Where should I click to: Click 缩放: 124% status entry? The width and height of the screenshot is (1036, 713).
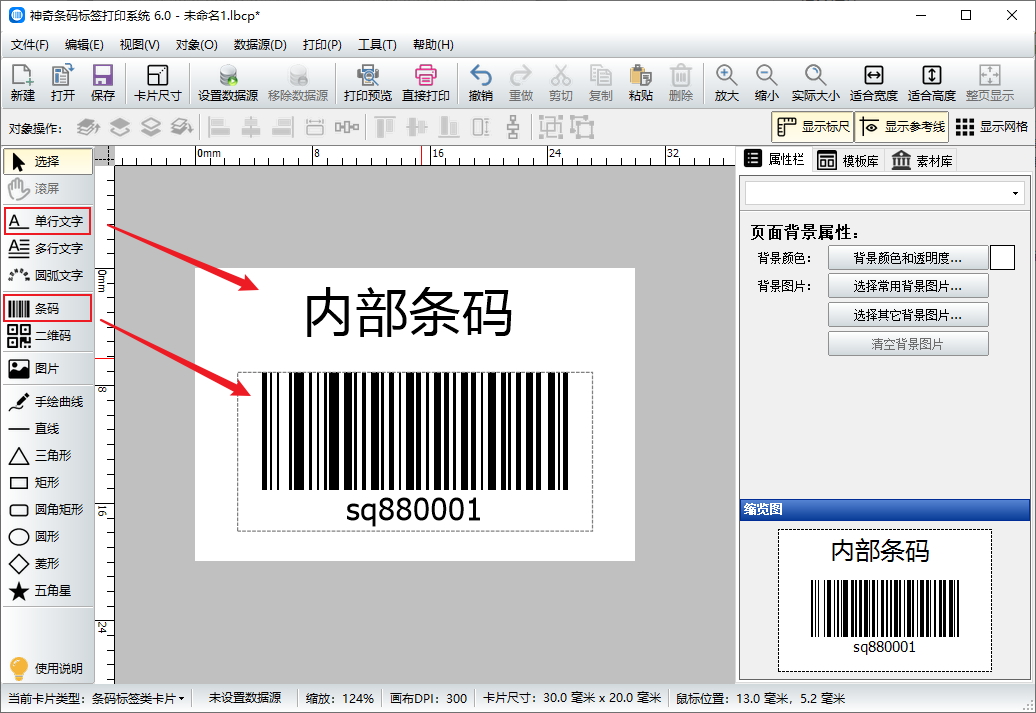point(340,698)
